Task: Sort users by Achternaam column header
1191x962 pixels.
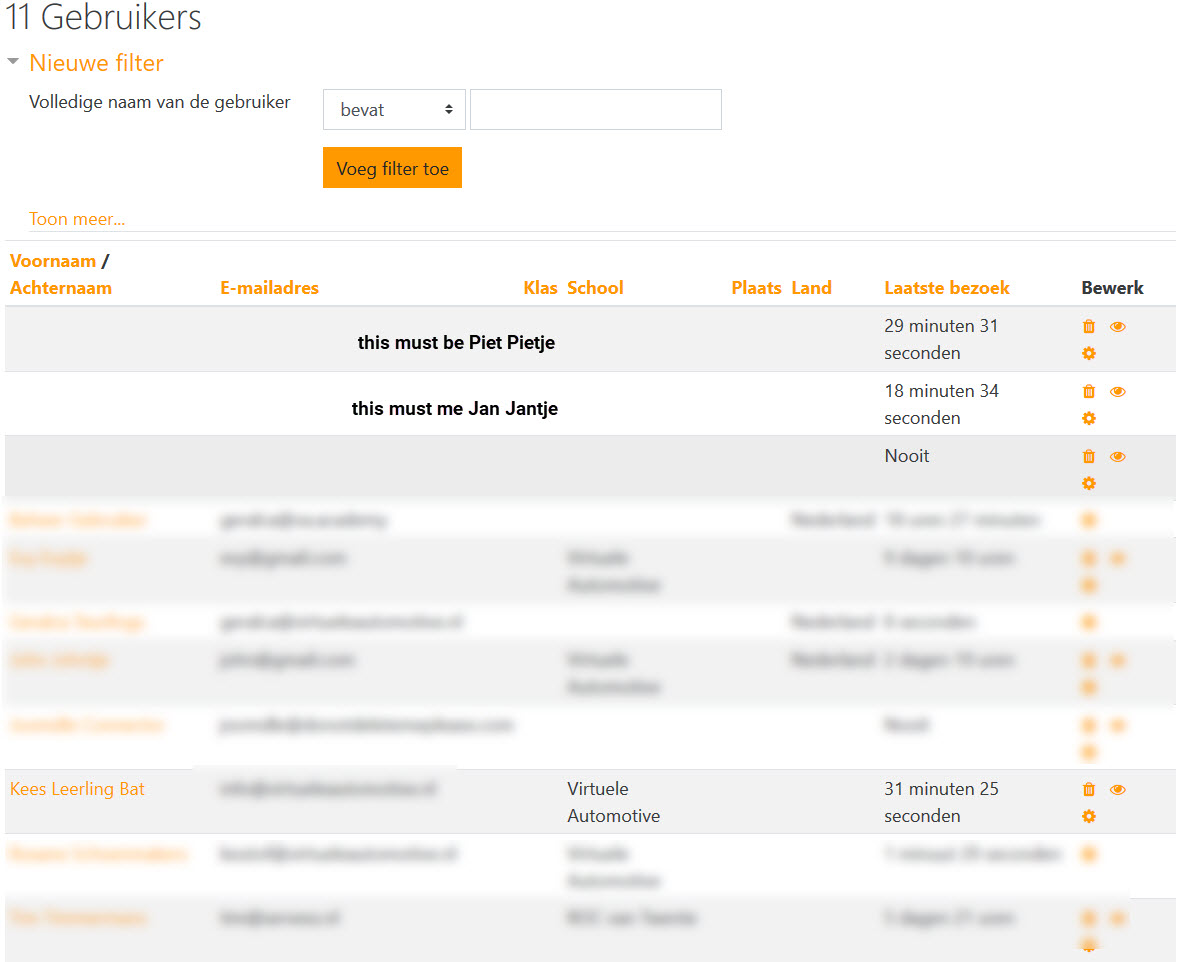Action: [61, 288]
